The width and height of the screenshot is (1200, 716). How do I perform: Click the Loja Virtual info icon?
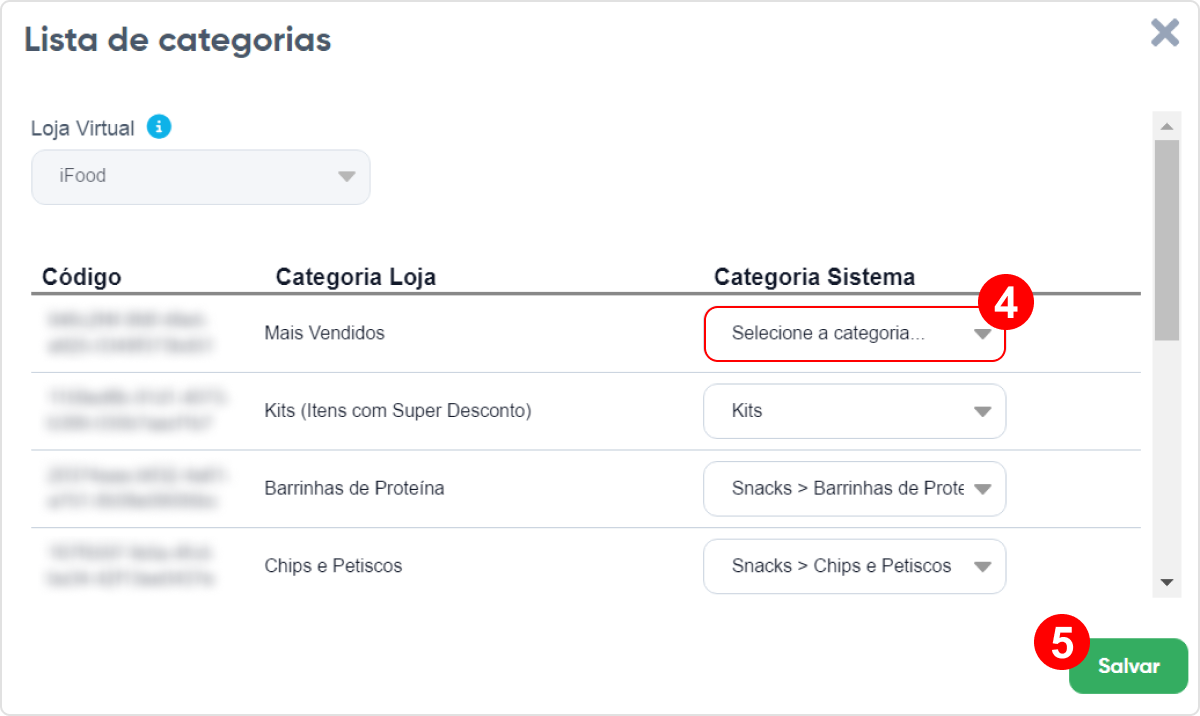(159, 127)
